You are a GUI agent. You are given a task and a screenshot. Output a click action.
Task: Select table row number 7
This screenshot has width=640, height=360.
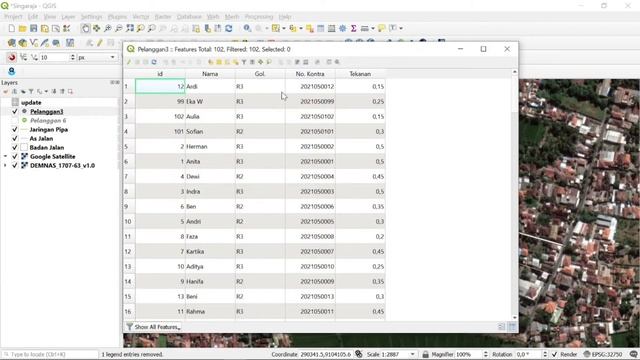[x=129, y=176]
